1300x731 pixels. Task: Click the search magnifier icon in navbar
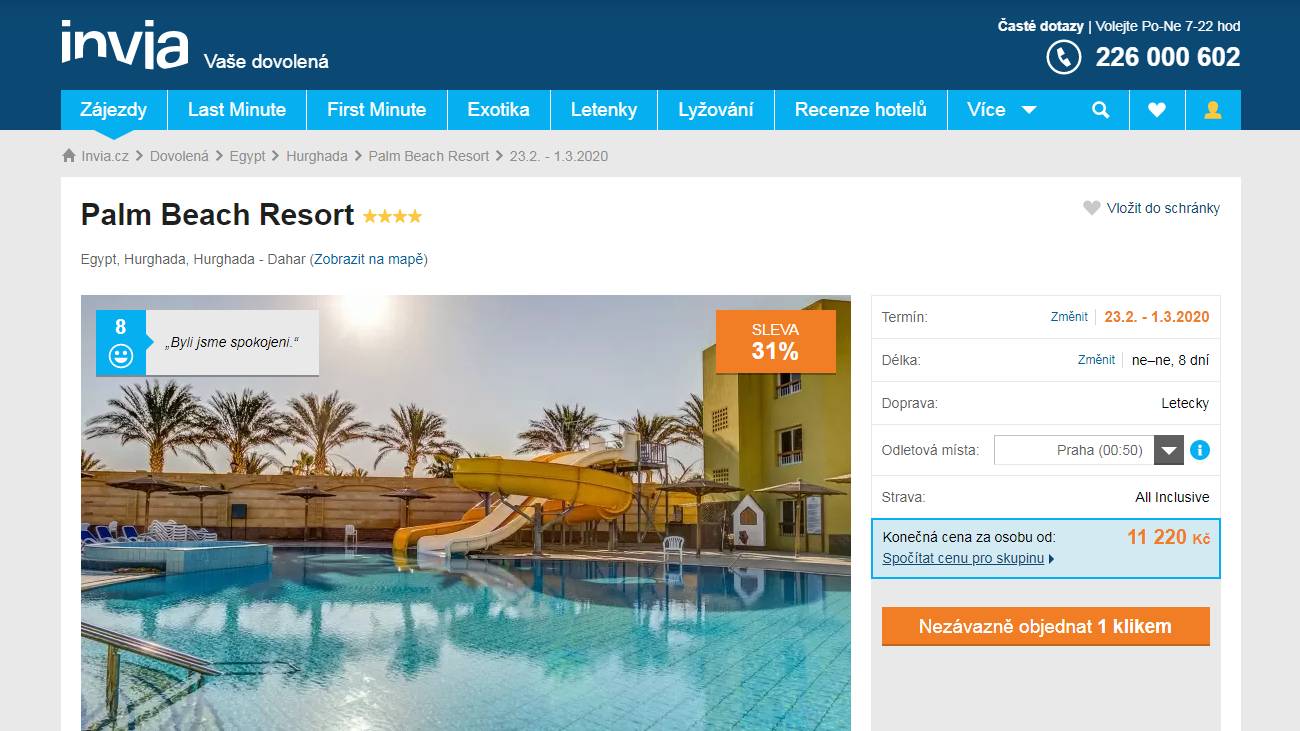pyautogui.click(x=1101, y=110)
